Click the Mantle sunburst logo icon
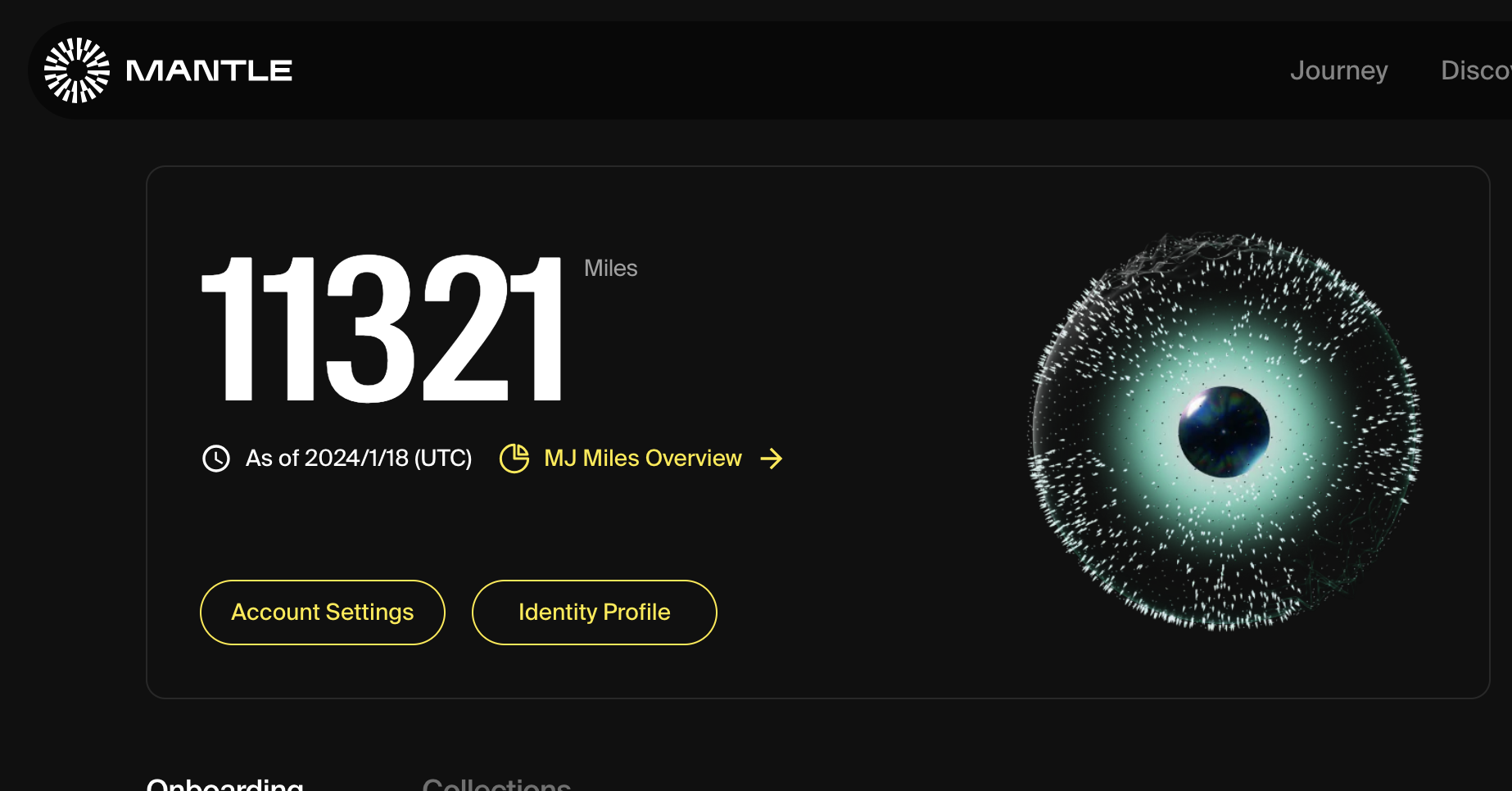 [77, 70]
